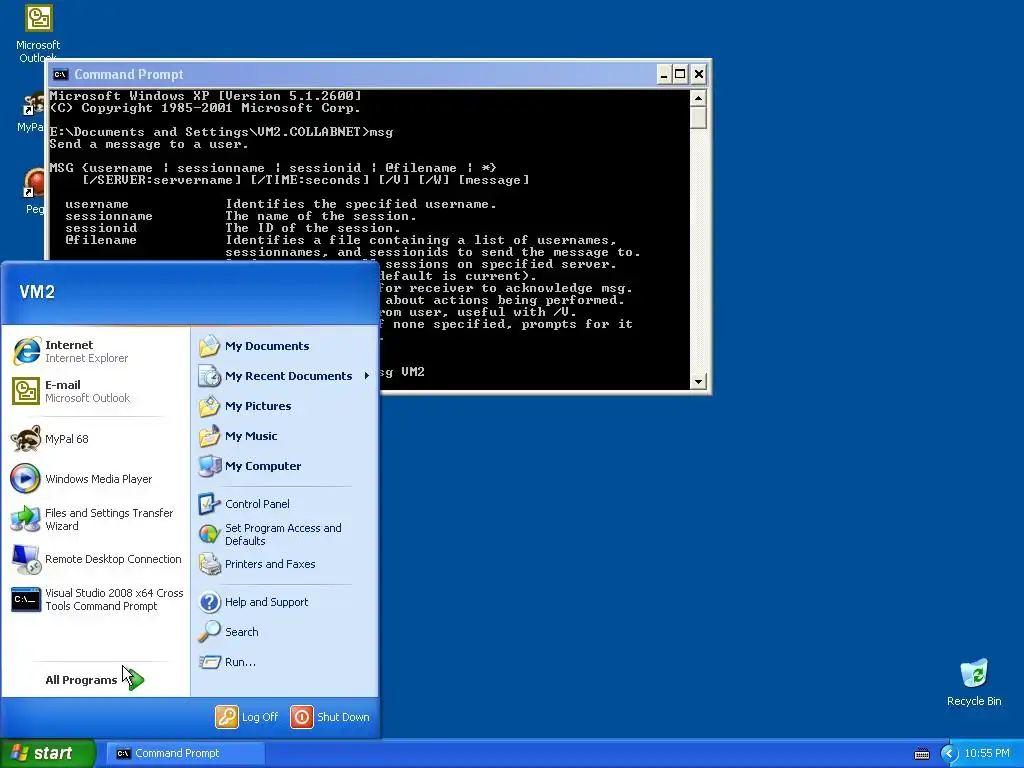Expand All Programs list

pyautogui.click(x=95, y=680)
